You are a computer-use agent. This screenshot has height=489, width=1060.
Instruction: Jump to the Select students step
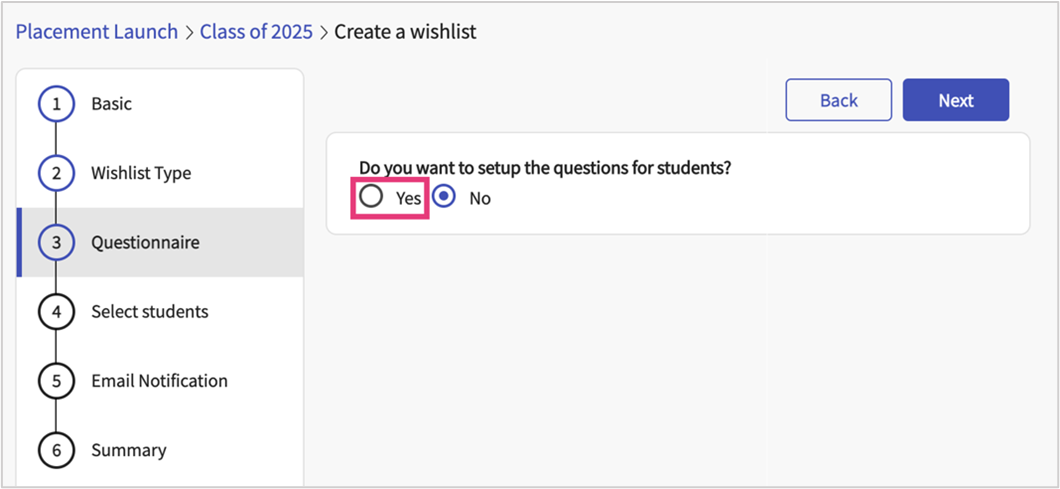[x=150, y=312]
